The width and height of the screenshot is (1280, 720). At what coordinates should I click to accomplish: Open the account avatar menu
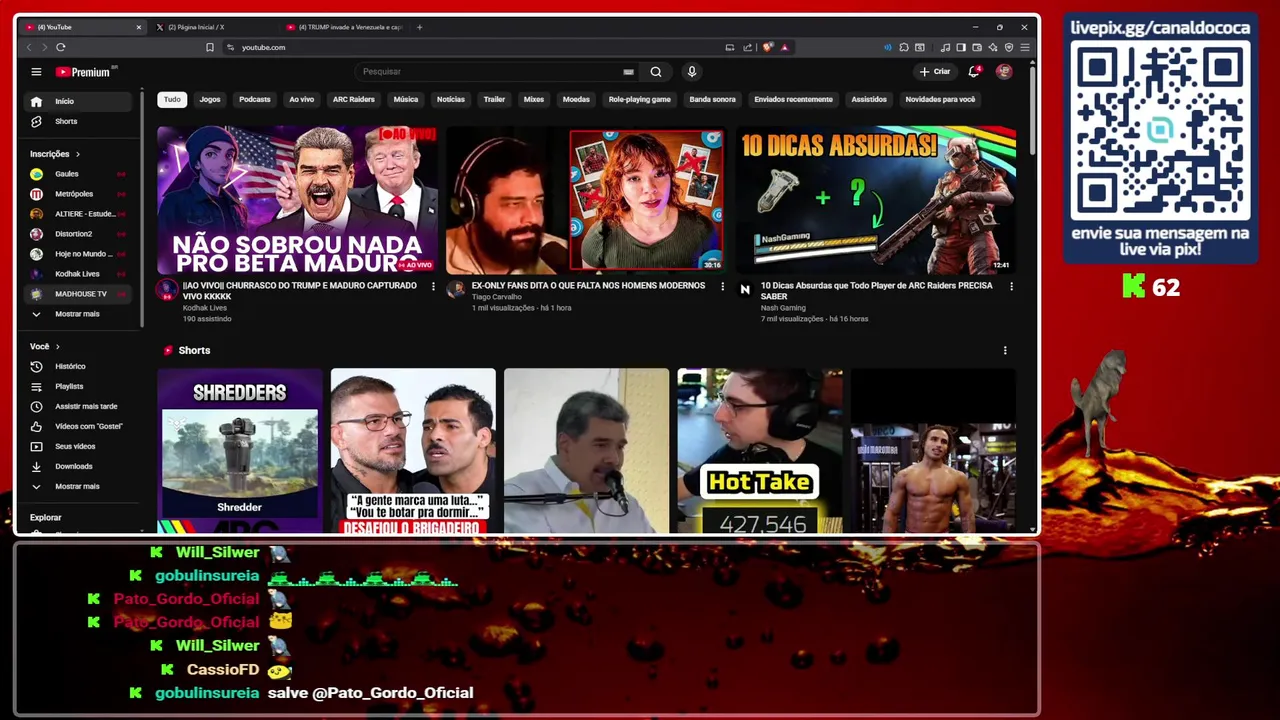(x=1004, y=72)
